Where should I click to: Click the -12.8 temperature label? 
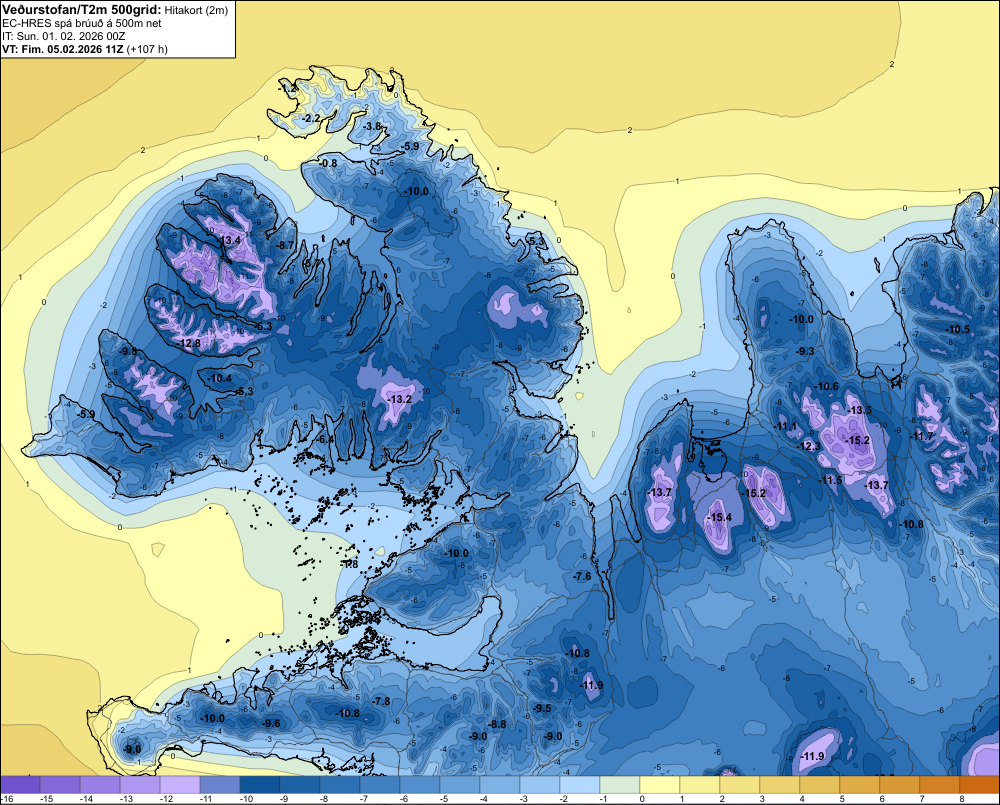[x=189, y=343]
